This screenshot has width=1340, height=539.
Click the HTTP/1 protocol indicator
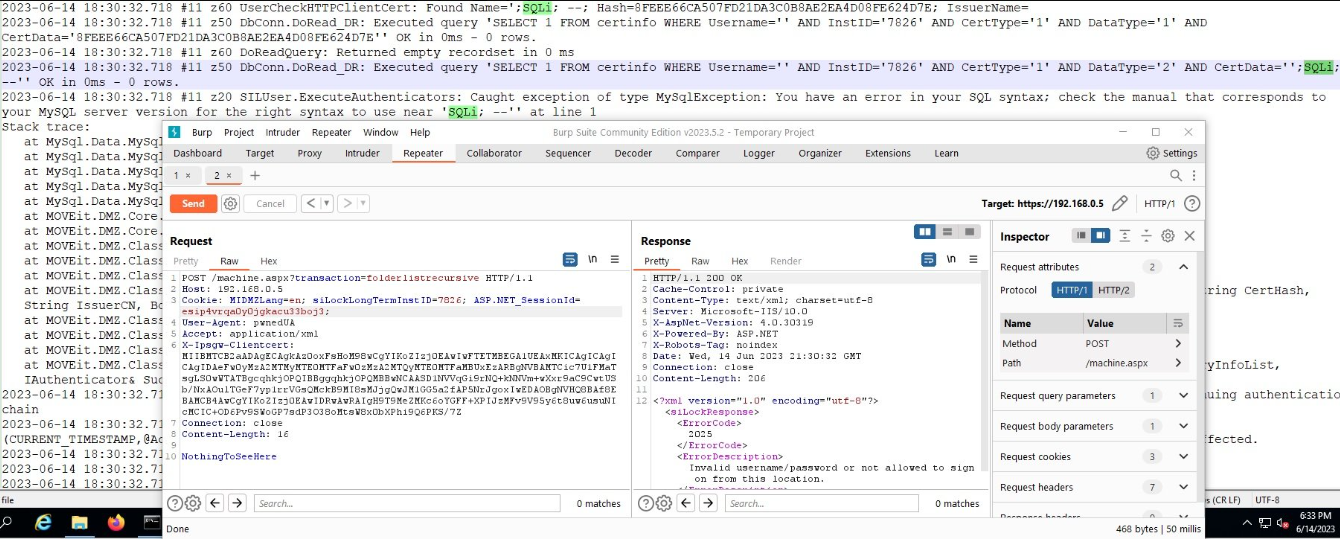(1160, 203)
